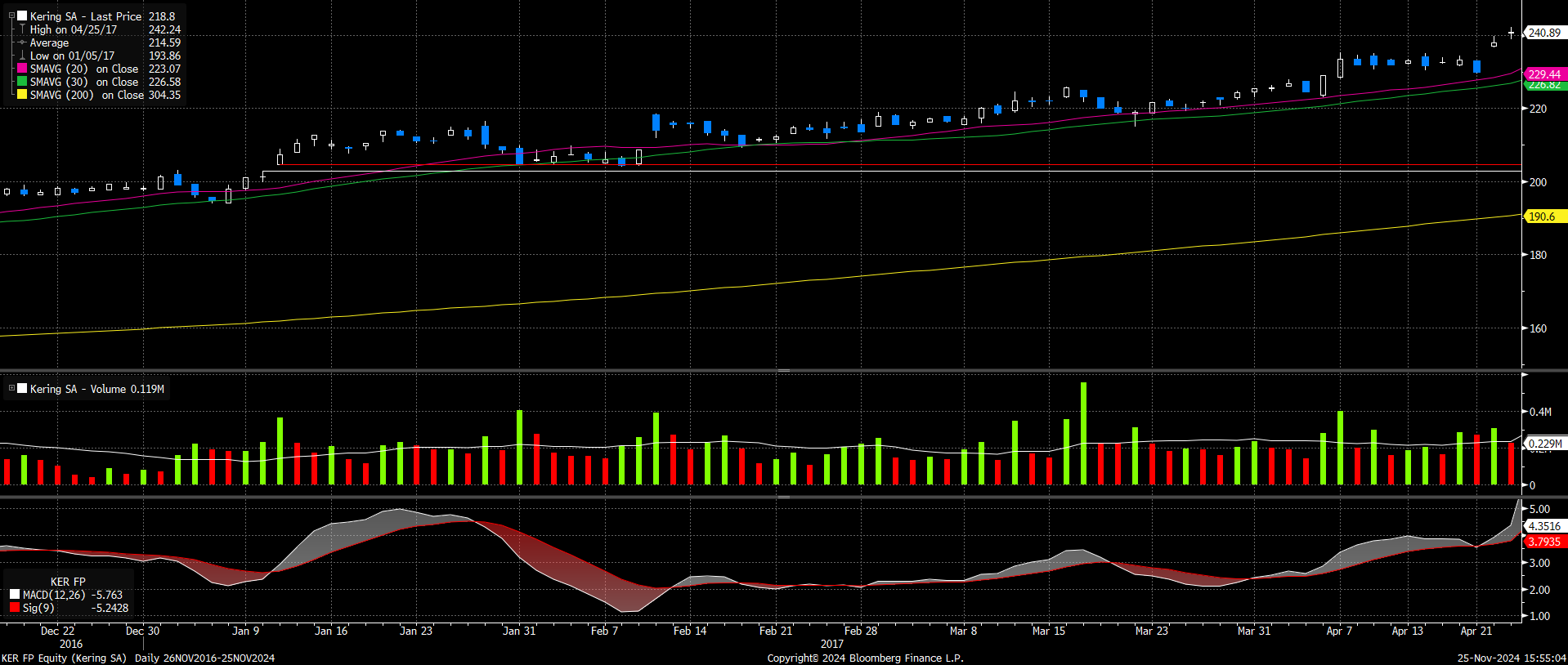
Task: Select the 'High on 04/25/17' legend row
Action: pos(99,29)
